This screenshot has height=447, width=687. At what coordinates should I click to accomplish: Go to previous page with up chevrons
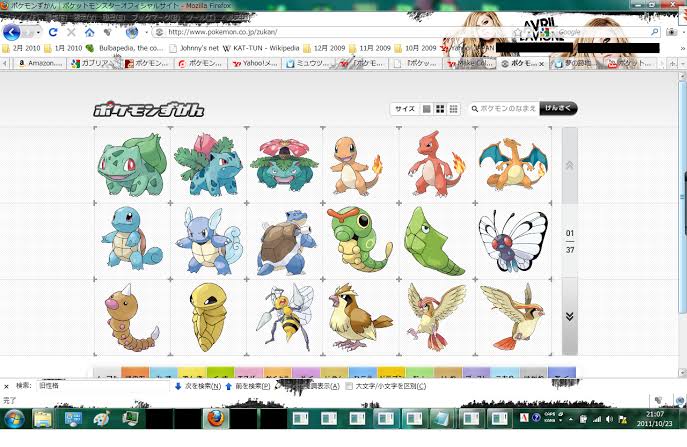(x=570, y=165)
